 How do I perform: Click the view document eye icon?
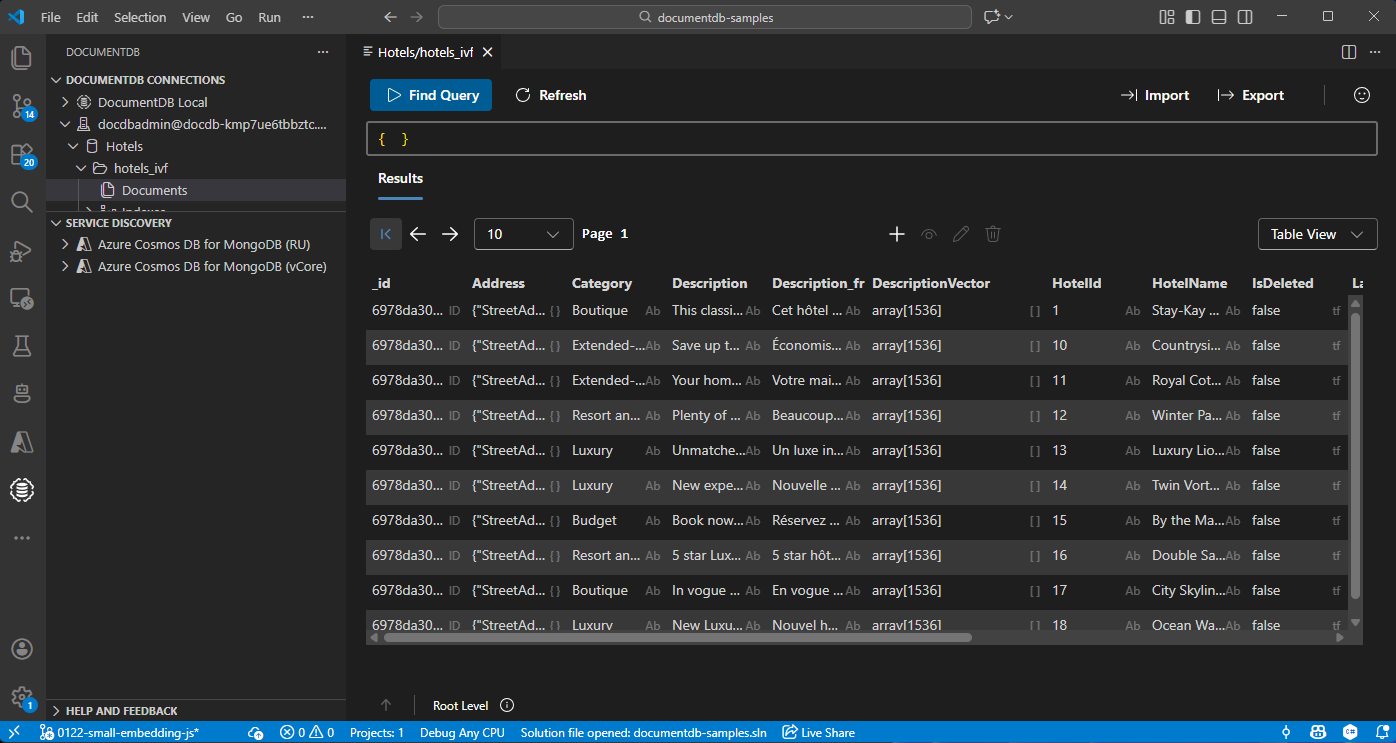pyautogui.click(x=929, y=234)
